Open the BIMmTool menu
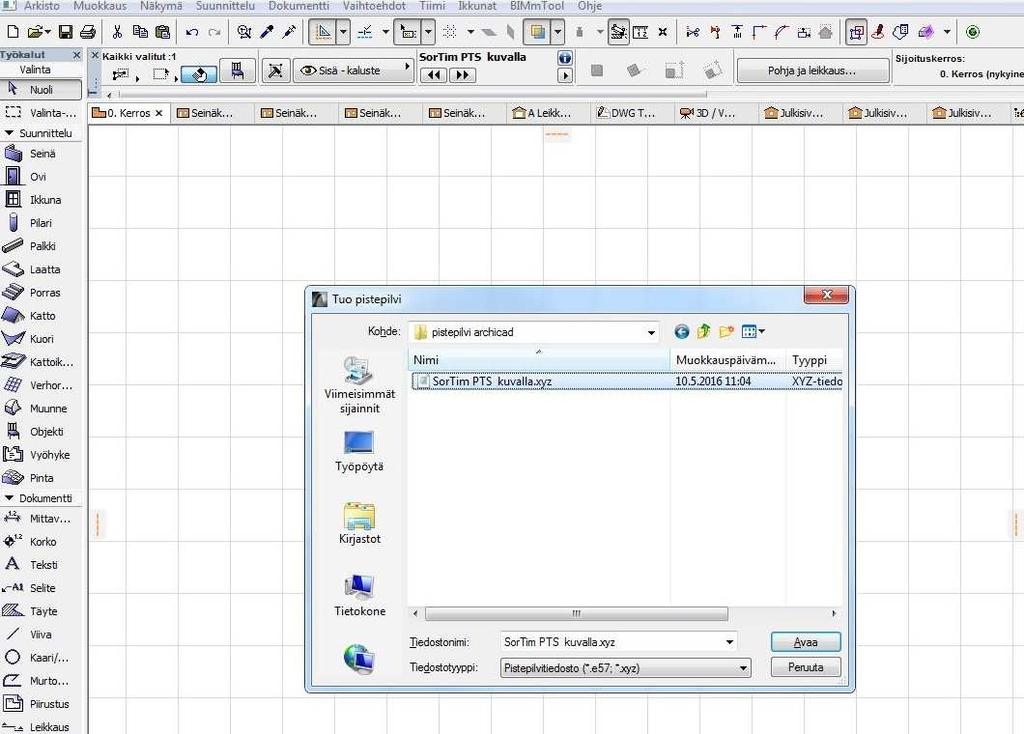Image resolution: width=1024 pixels, height=734 pixels. click(537, 6)
